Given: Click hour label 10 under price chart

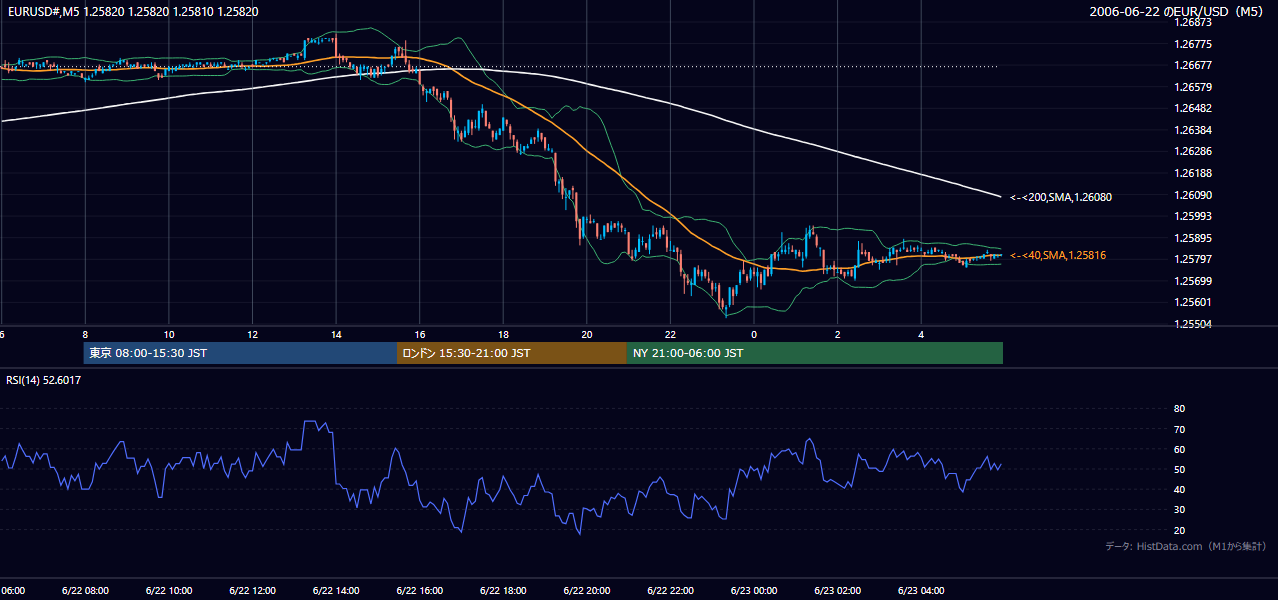Looking at the screenshot, I should click(x=169, y=334).
